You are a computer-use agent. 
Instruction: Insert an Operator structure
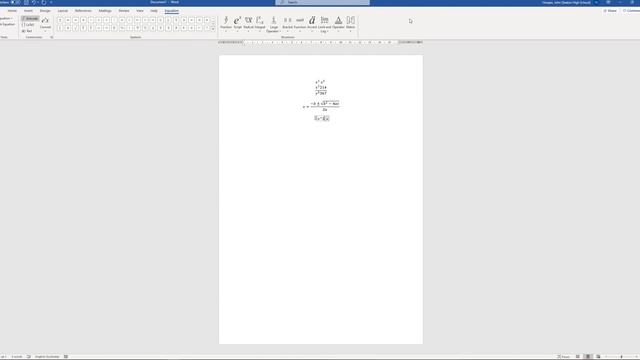coord(338,23)
